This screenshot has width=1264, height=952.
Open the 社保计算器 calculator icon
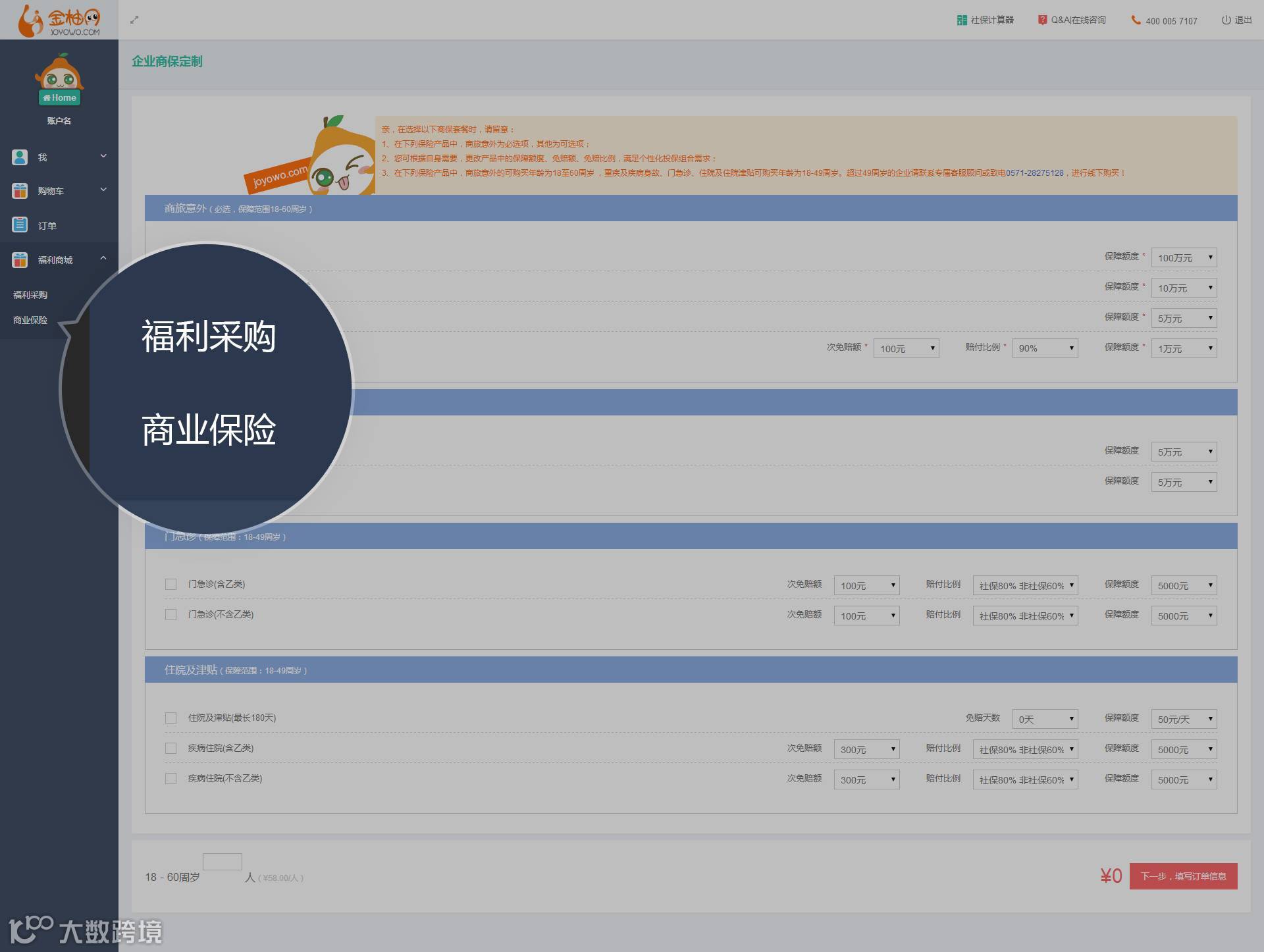click(x=962, y=20)
